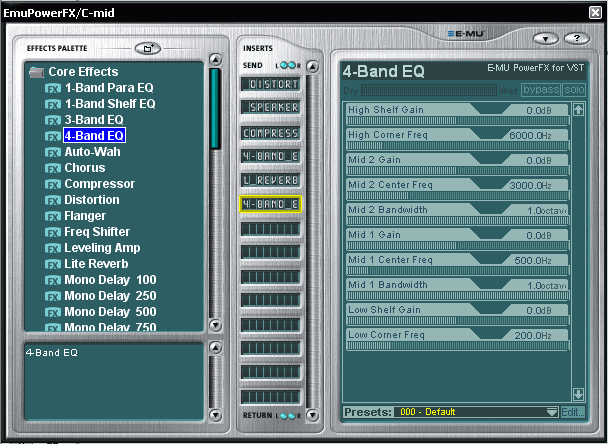Click the new folder icon in Effects Palette
The image size is (608, 444).
click(x=147, y=48)
